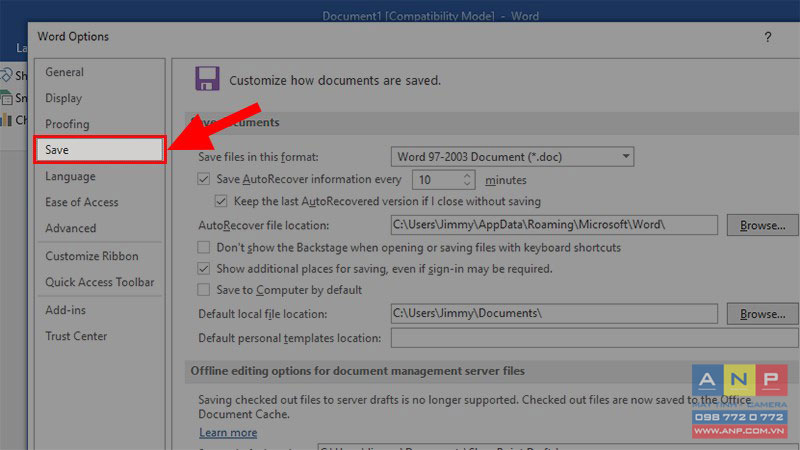Screen dimensions: 800x450
Task: Go to Proofing options
Action: (100, 124)
